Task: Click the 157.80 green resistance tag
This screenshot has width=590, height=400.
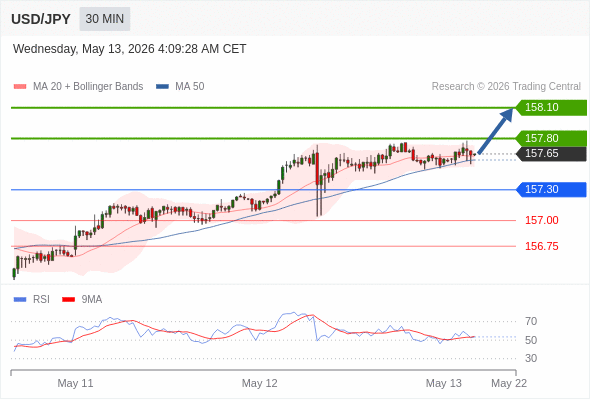Action: pos(551,138)
